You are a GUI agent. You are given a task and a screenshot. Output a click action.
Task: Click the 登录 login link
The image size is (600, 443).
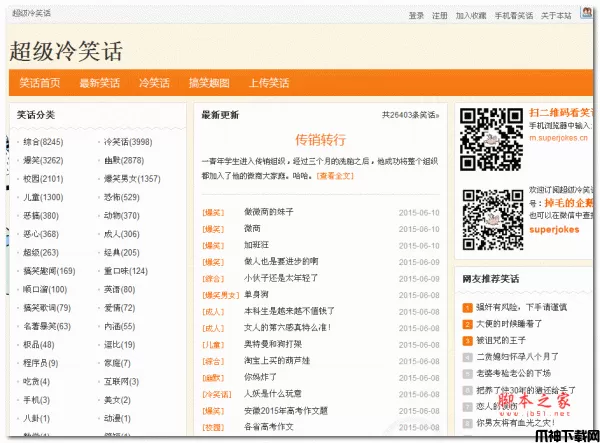coord(417,16)
